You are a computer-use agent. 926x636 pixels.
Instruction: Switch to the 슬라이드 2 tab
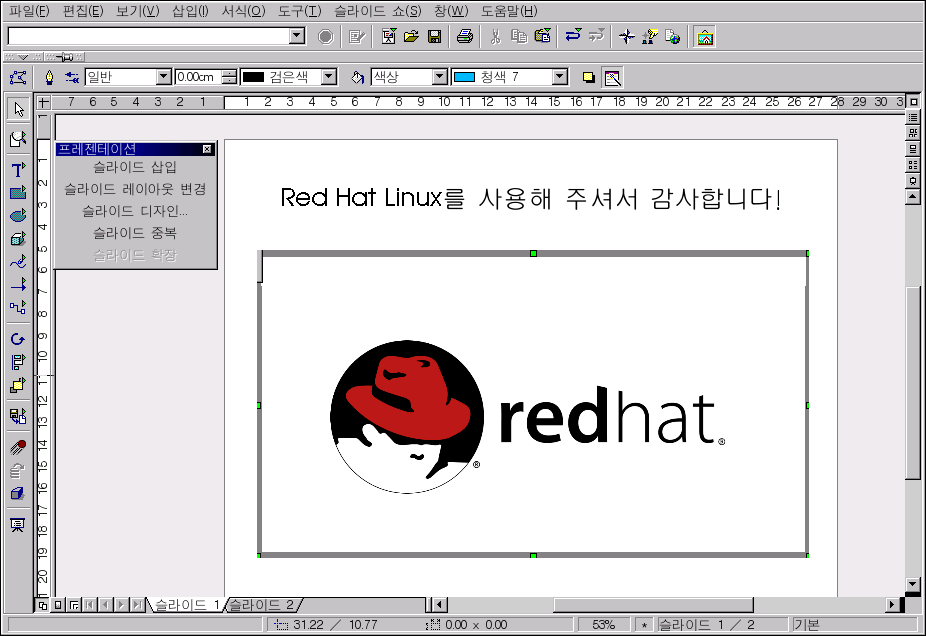pos(262,605)
